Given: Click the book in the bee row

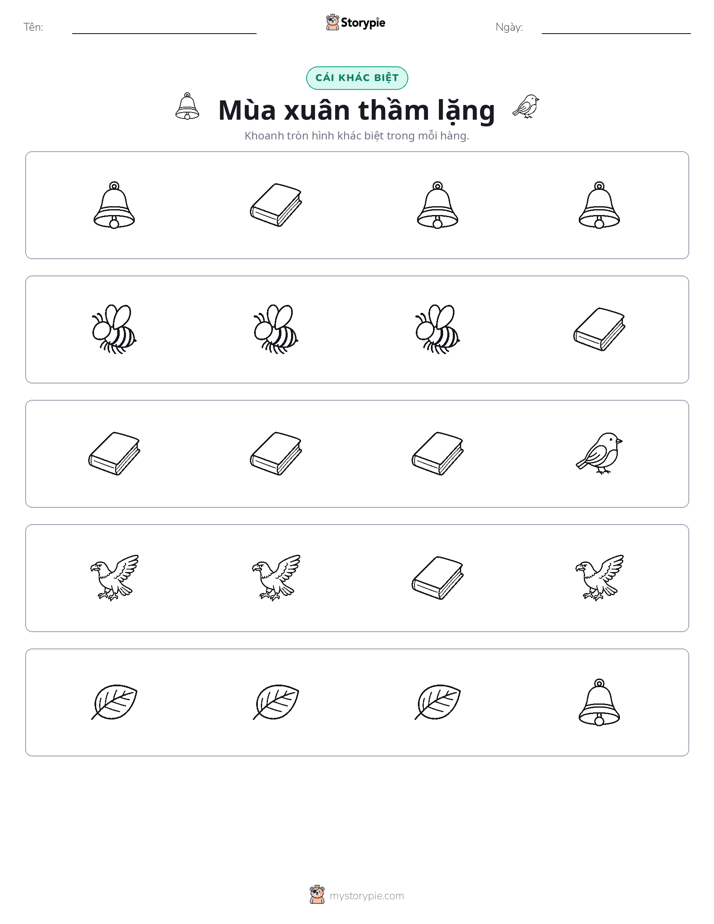Looking at the screenshot, I should click(599, 329).
